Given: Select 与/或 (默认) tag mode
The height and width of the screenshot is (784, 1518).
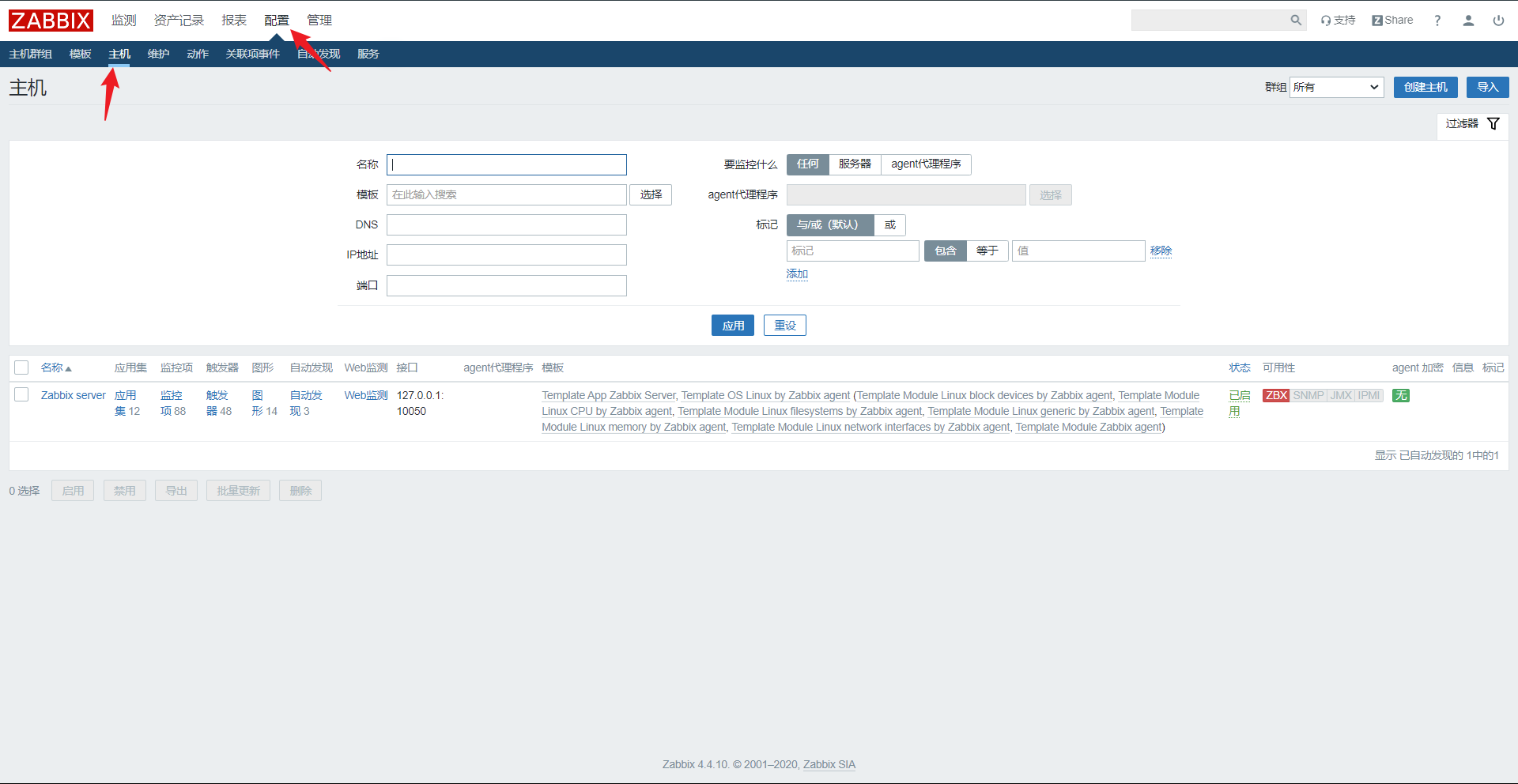Looking at the screenshot, I should pos(830,225).
